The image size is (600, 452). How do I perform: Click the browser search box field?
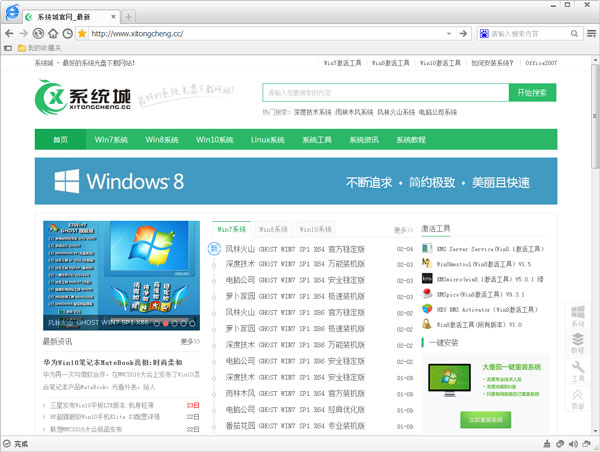529,34
